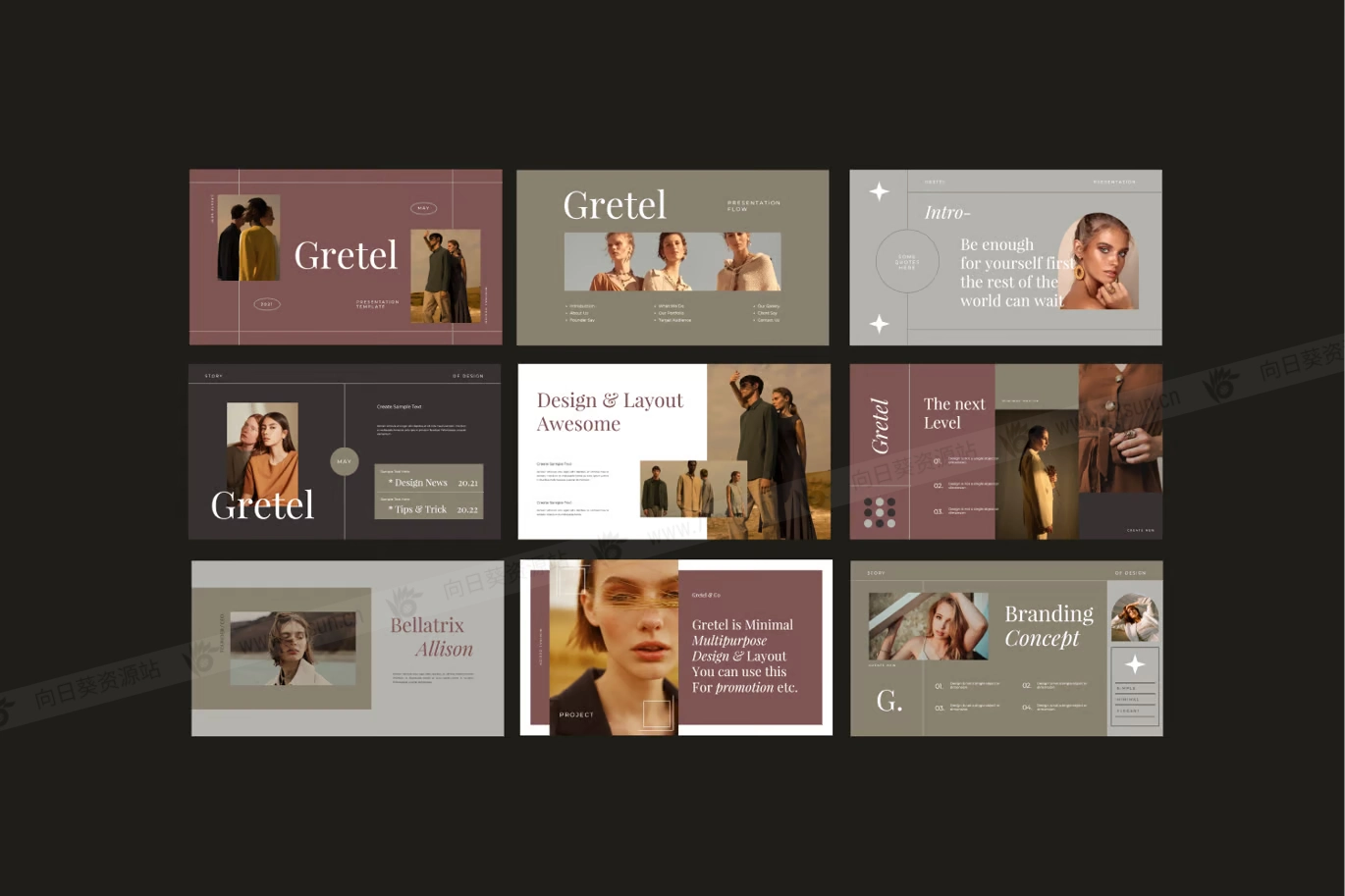Viewport: 1345px width, 896px height.
Task: Open the olive Gretel presentation flow slide
Action: [672, 257]
